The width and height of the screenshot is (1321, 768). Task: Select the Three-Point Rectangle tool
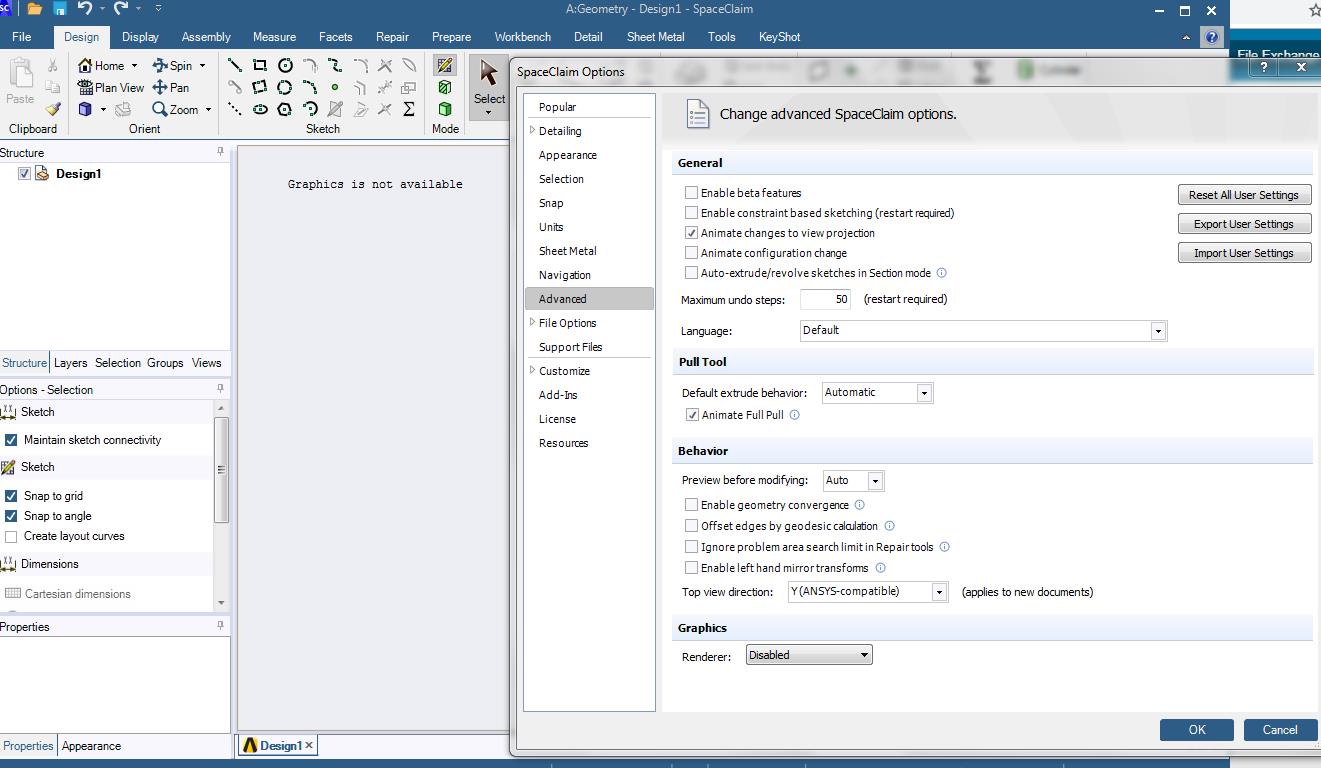pyautogui.click(x=260, y=87)
